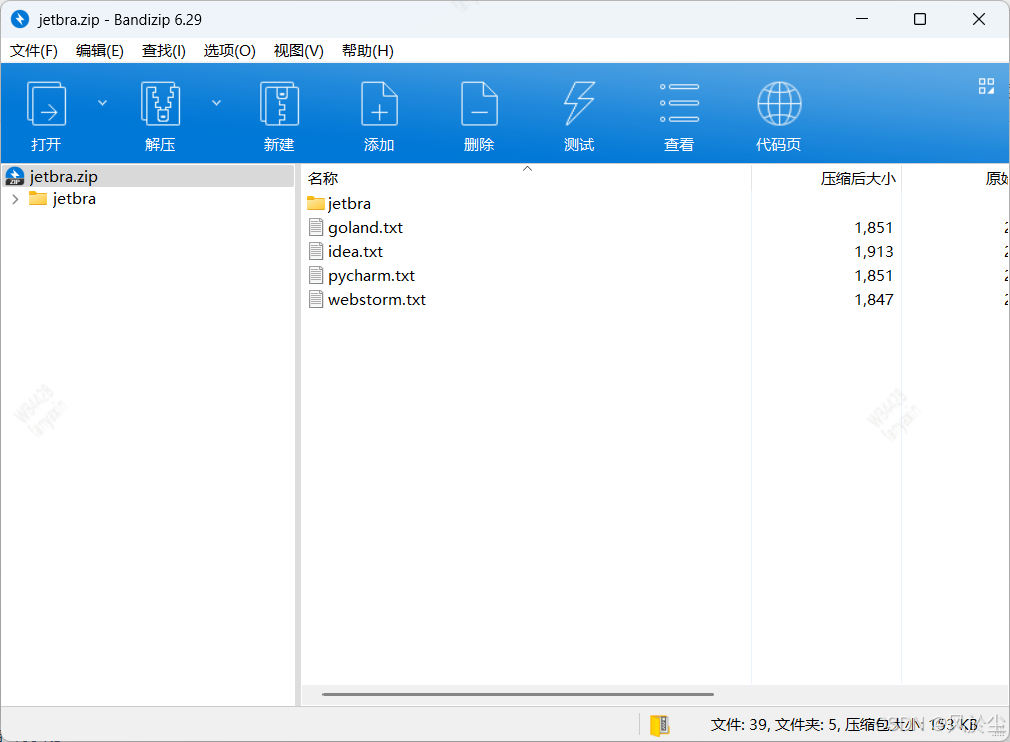Click the 新建 (New archive) icon
1010x742 pixels.
click(279, 104)
